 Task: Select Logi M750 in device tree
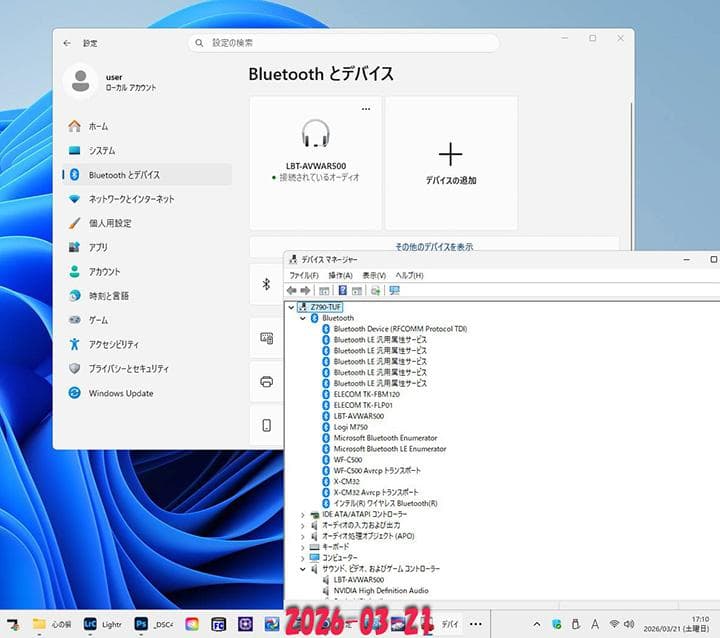coord(350,427)
